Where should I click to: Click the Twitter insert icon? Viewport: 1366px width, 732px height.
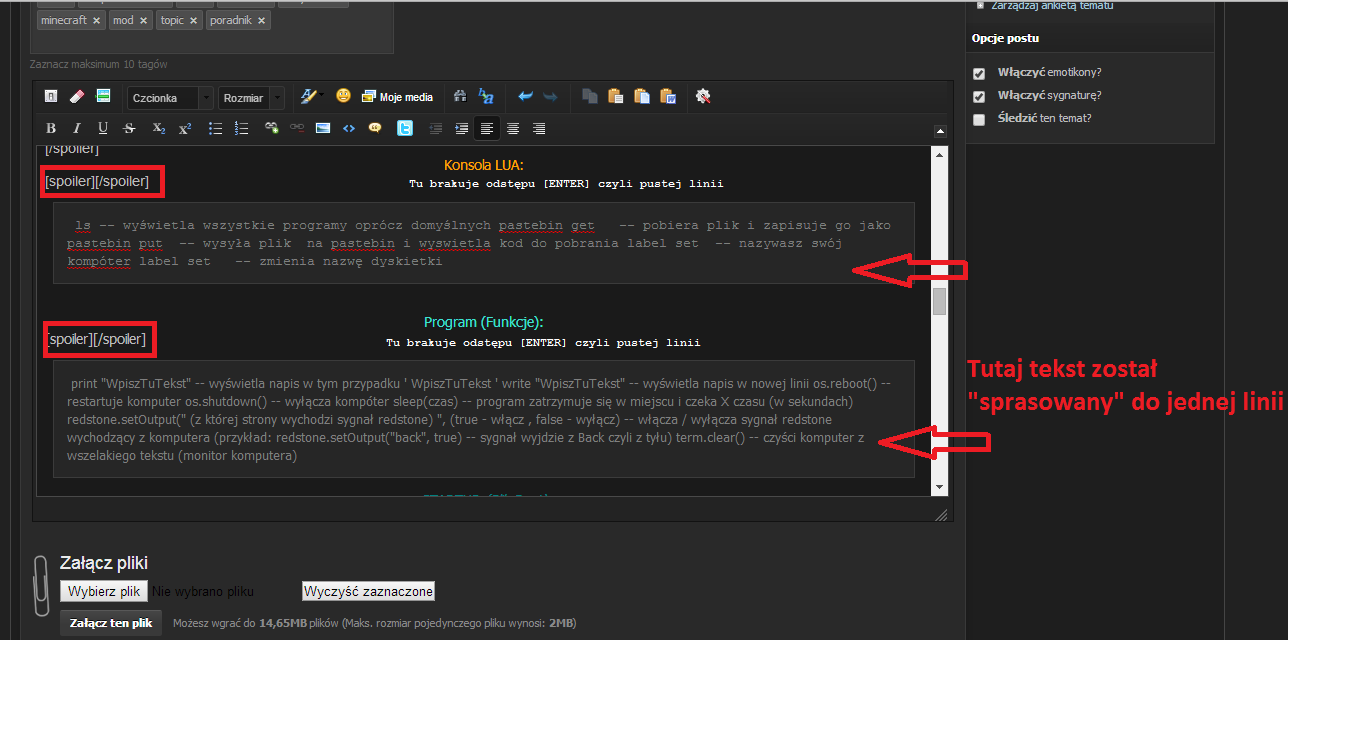pyautogui.click(x=405, y=128)
